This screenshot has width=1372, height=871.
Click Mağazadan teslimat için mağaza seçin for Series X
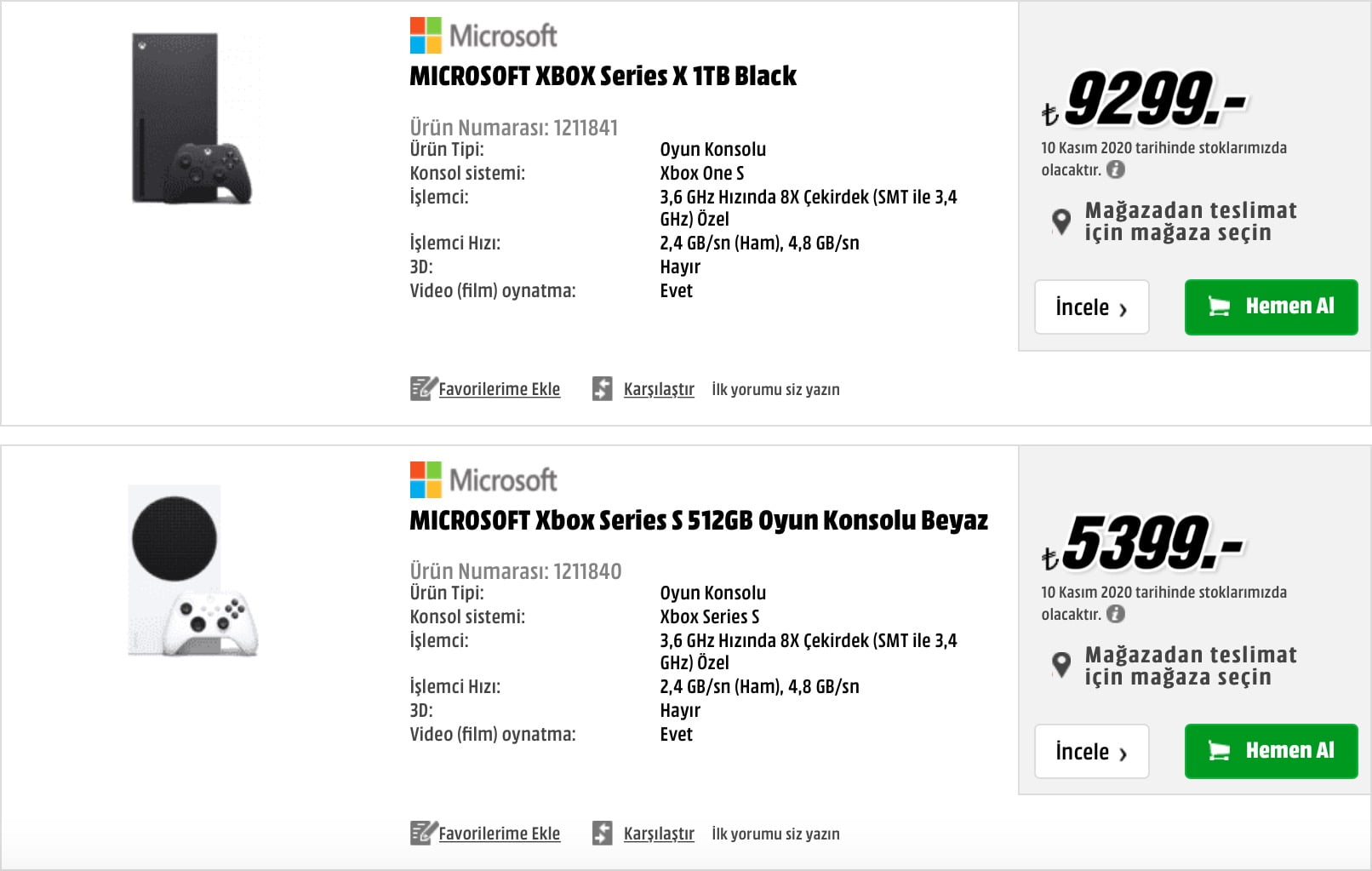[x=1189, y=220]
